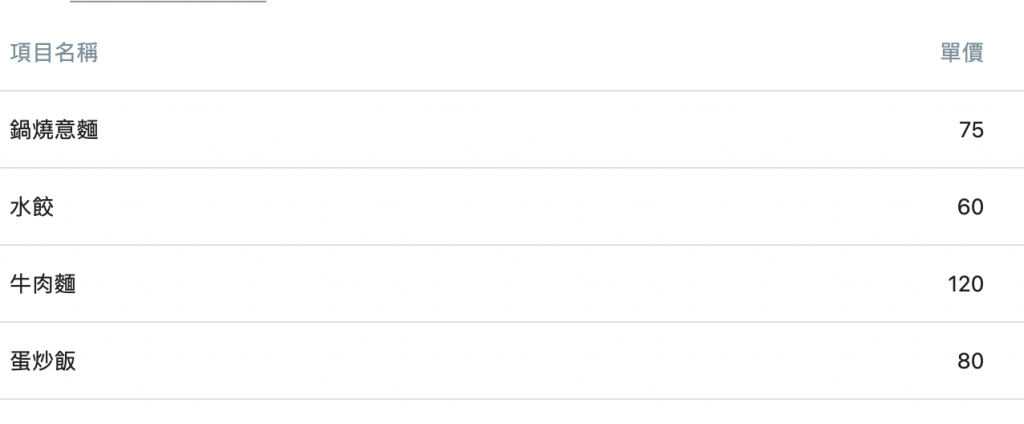The image size is (1024, 424).
Task: Click the divider line under the header row
Action: (512, 91)
